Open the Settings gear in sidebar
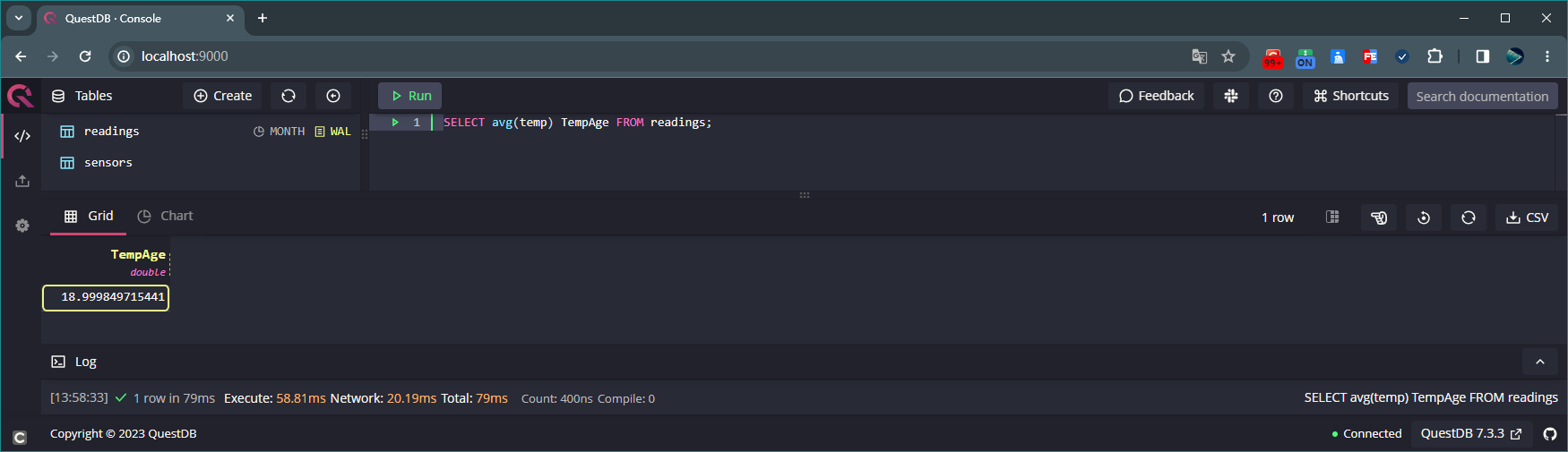The image size is (1568, 452). (x=22, y=226)
